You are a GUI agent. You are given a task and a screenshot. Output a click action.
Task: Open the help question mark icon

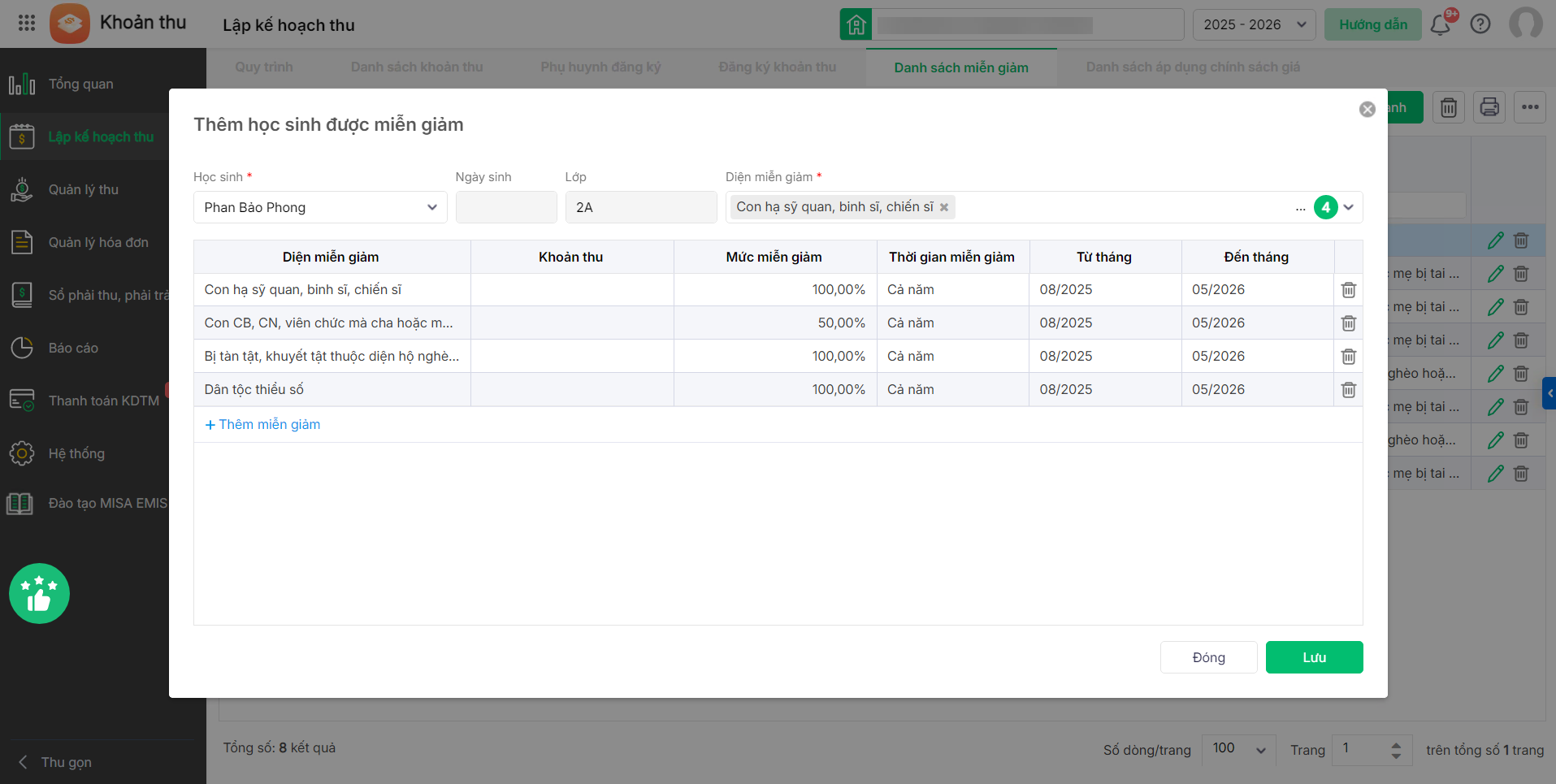(x=1480, y=24)
